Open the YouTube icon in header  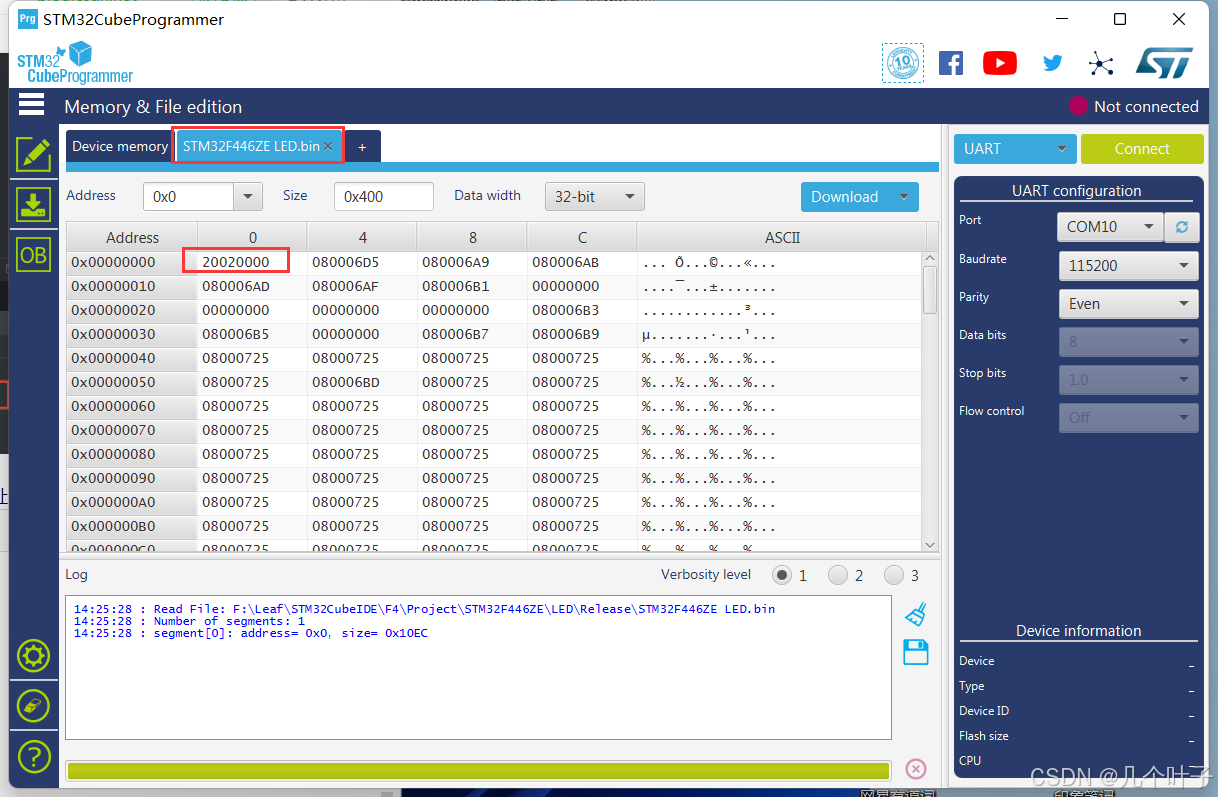[x=1000, y=63]
